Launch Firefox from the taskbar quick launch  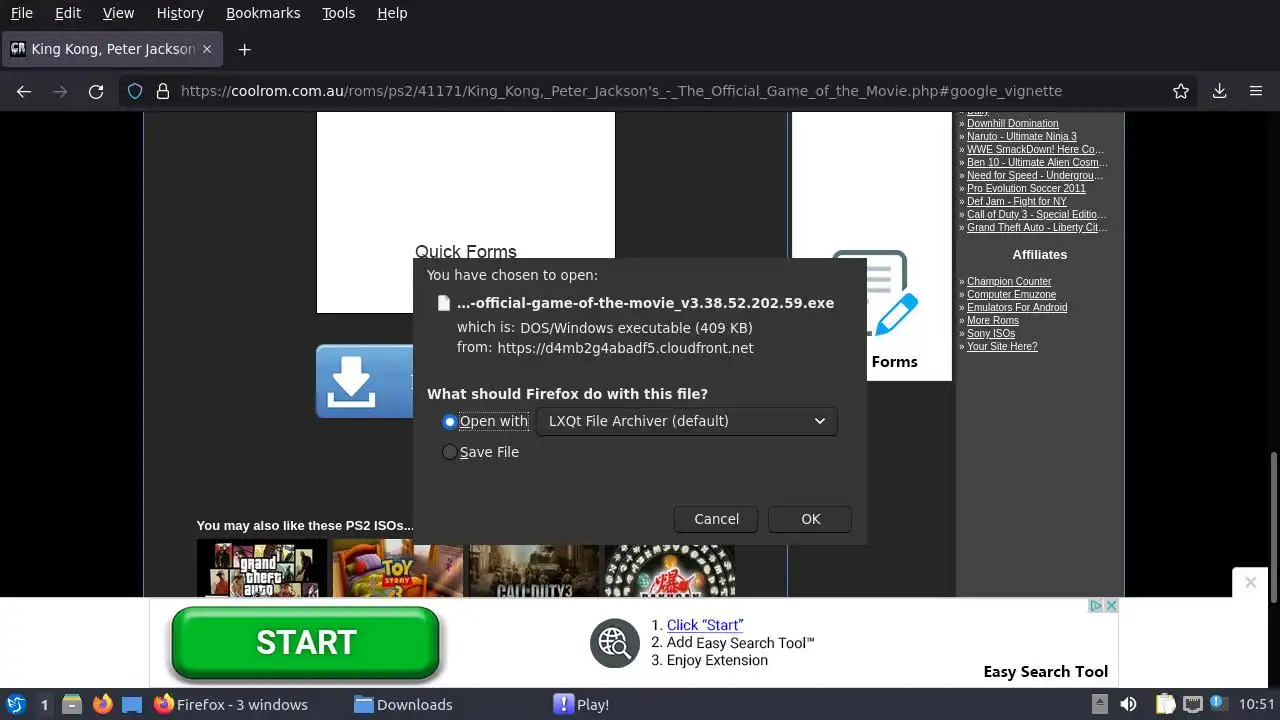pyautogui.click(x=102, y=704)
